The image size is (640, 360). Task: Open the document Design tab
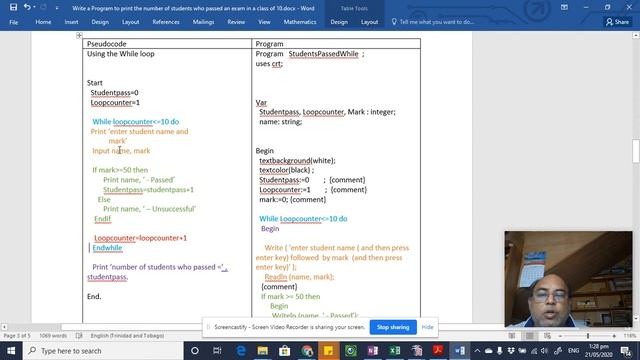(100, 22)
